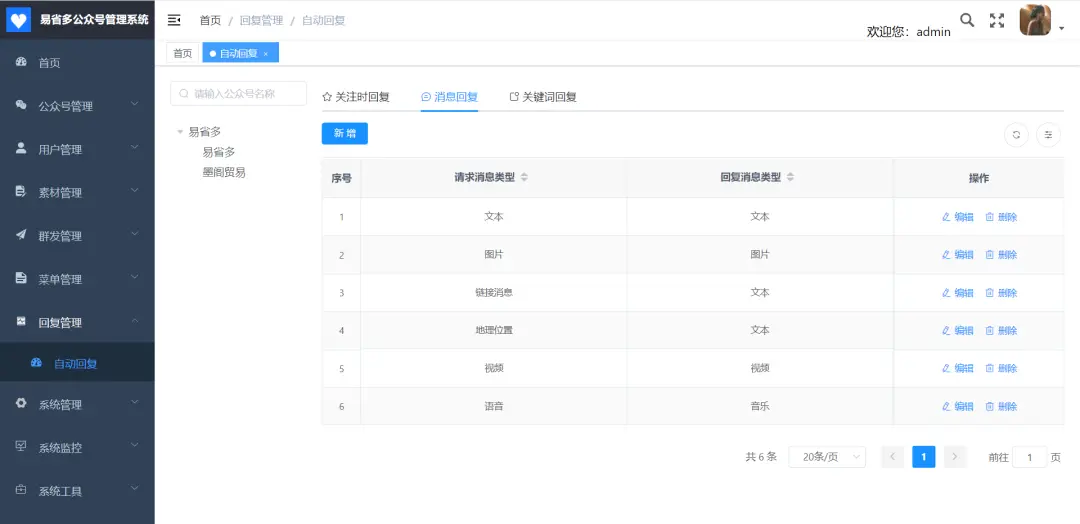Image resolution: width=1080 pixels, height=524 pixels.
Task: Go to 首页 in breadcrumb
Action: coord(210,21)
